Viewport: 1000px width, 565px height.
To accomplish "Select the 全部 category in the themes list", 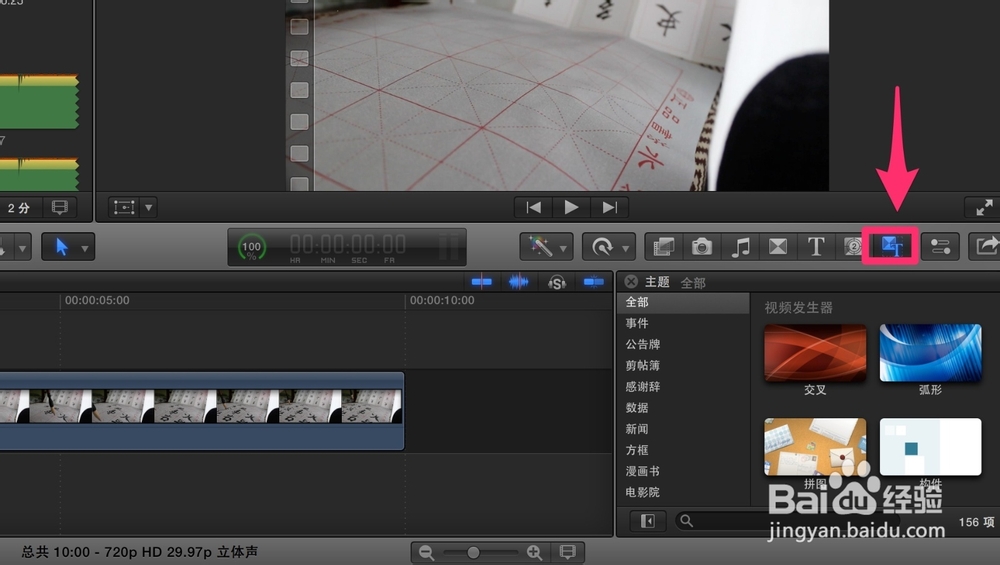I will [x=683, y=302].
